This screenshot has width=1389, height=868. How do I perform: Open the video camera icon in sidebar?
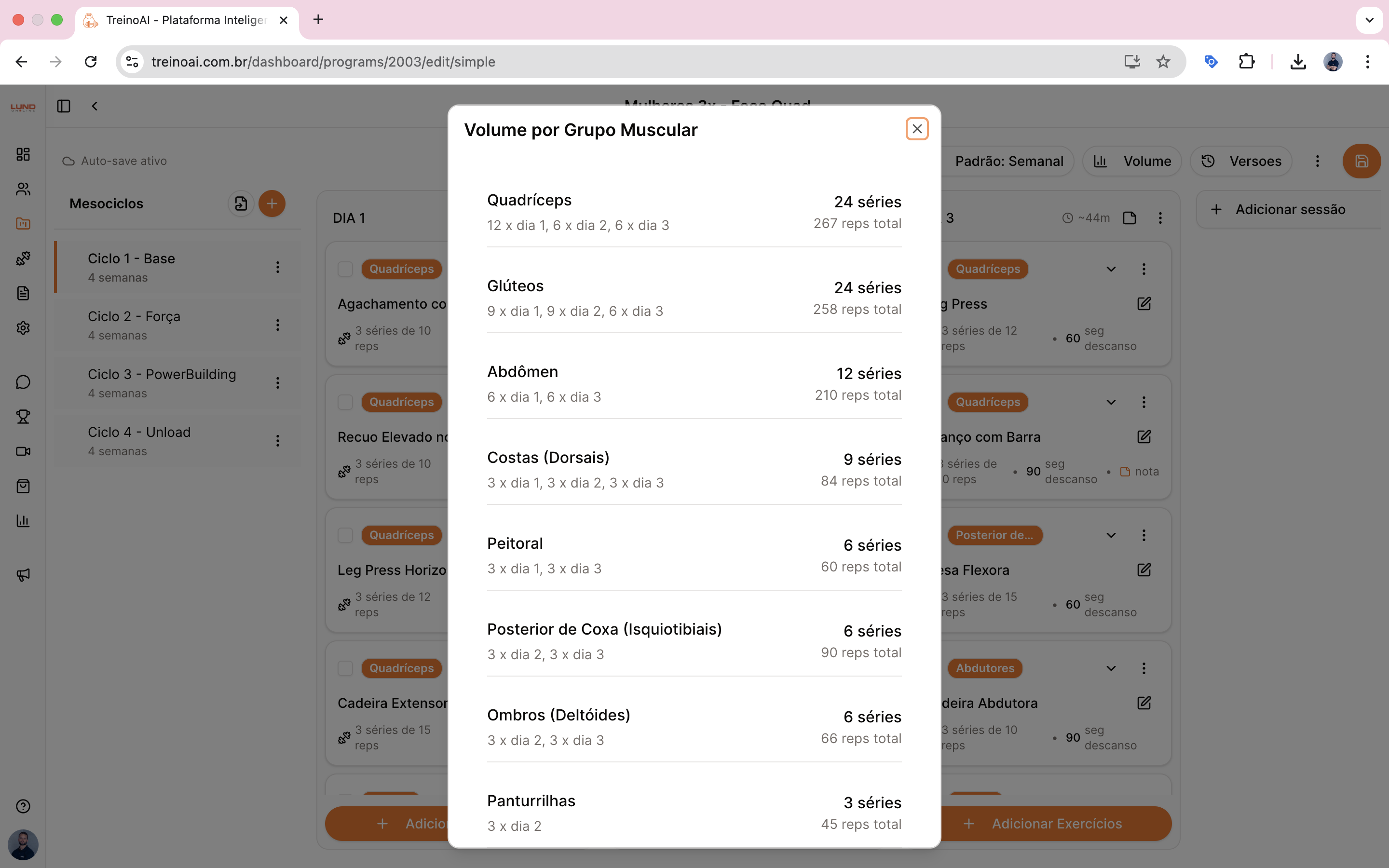[23, 451]
